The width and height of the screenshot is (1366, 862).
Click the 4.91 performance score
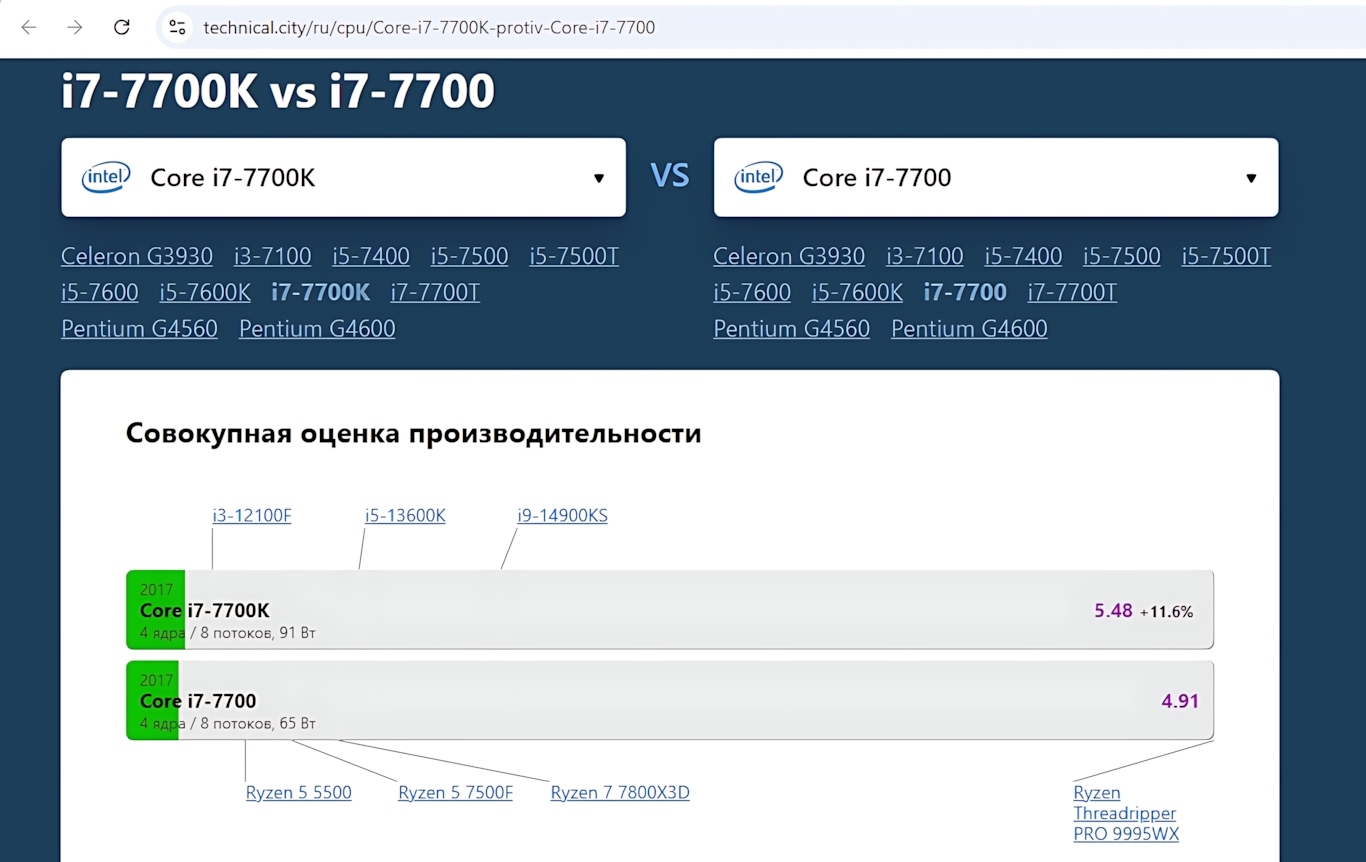pyautogui.click(x=1180, y=701)
